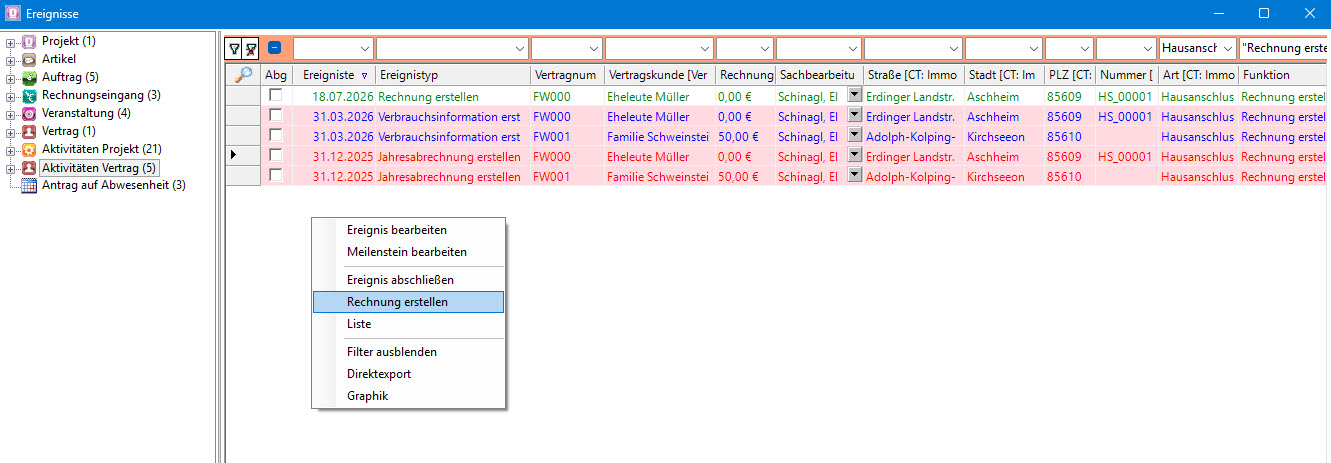Click the magnifying glass search icon
Screen dimensions: 1331x463
pyautogui.click(x=243, y=75)
